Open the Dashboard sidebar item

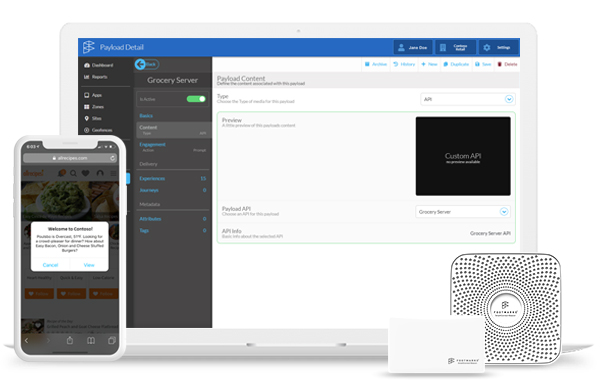pos(99,65)
